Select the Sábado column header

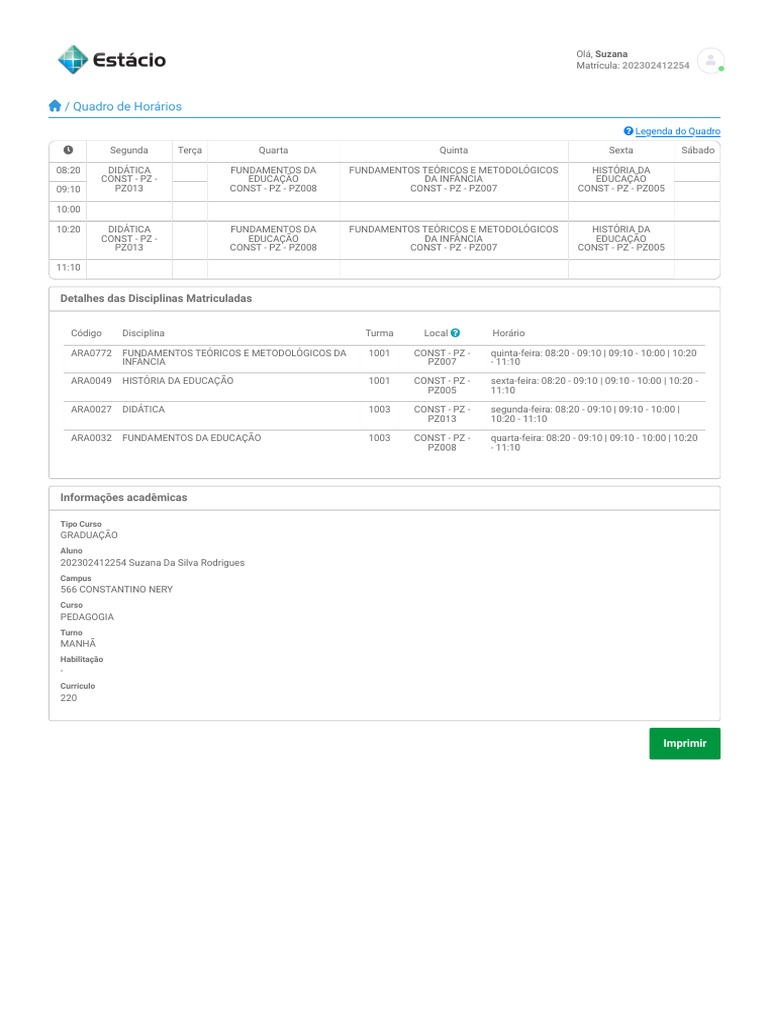coord(697,150)
